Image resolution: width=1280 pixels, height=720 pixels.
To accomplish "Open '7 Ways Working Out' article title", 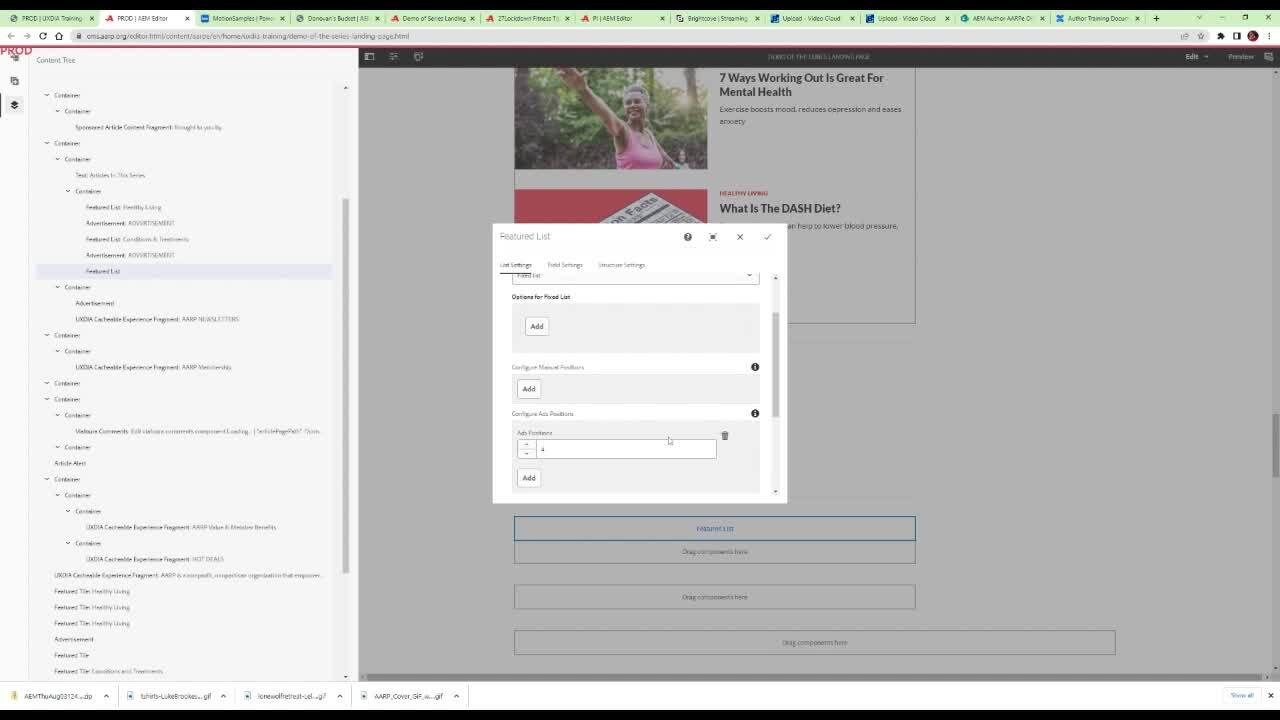I will pos(801,85).
